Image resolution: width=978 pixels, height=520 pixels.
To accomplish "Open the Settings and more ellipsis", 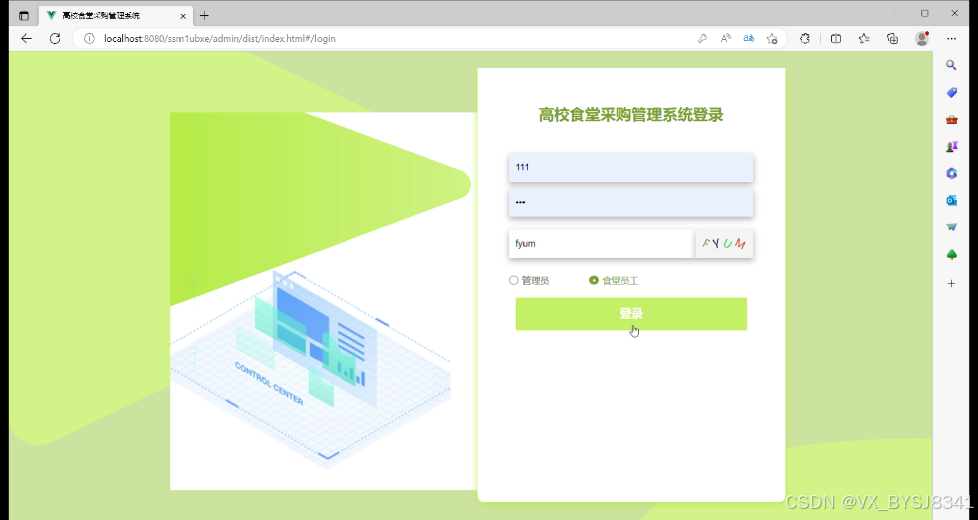I will coord(951,39).
